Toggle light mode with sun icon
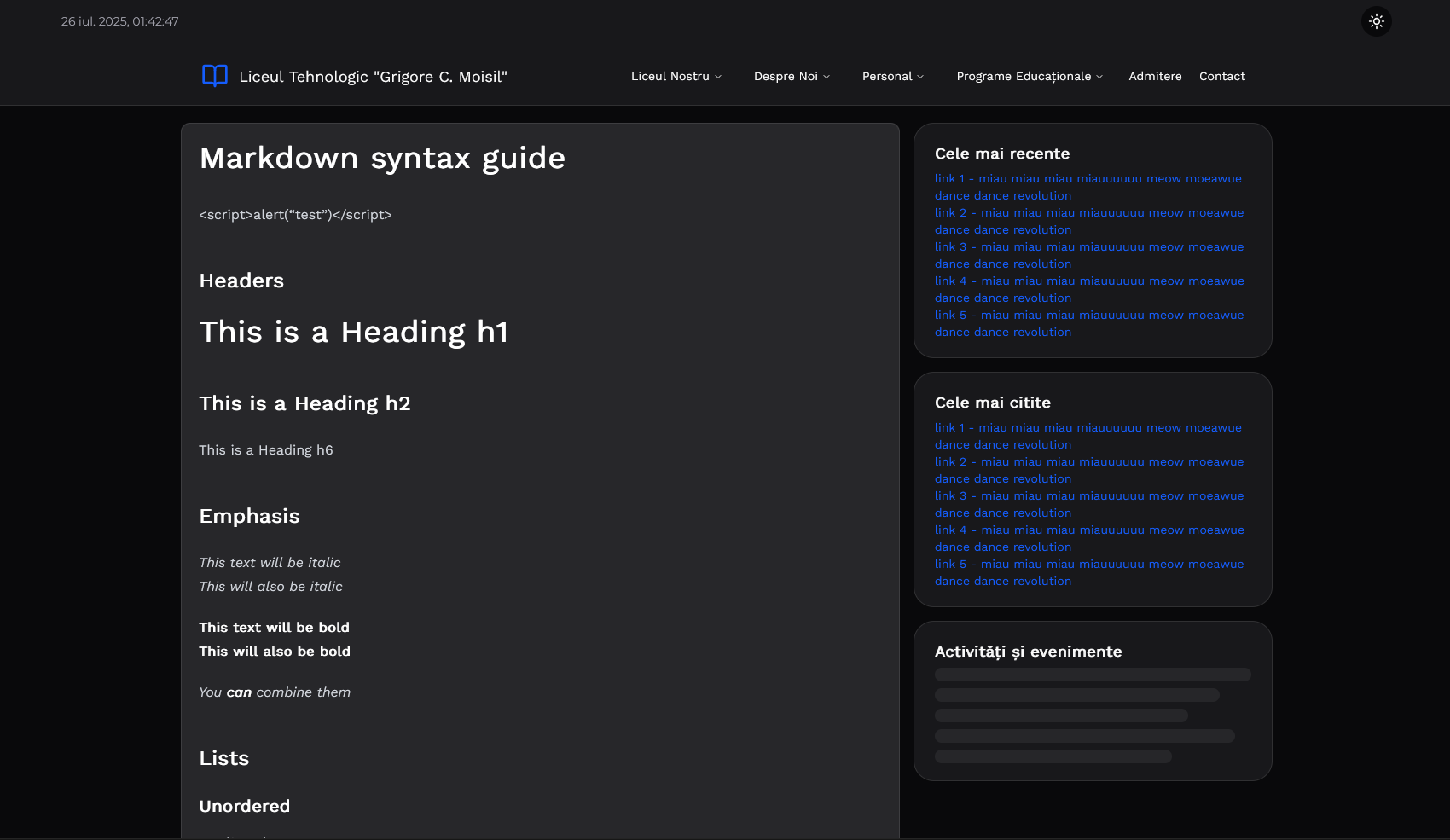This screenshot has height=840, width=1450. tap(1376, 21)
